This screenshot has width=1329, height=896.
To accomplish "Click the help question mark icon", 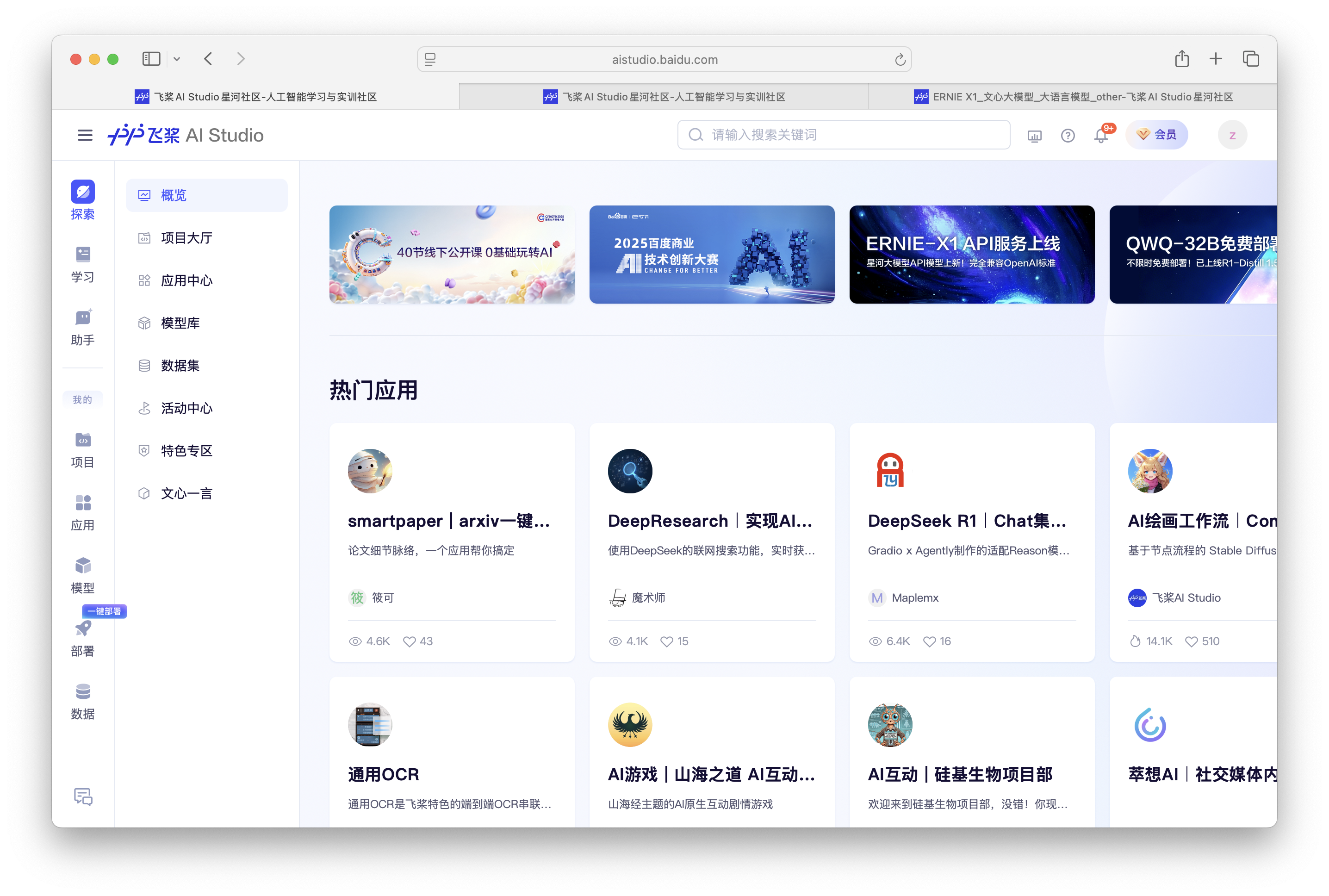I will pyautogui.click(x=1067, y=136).
